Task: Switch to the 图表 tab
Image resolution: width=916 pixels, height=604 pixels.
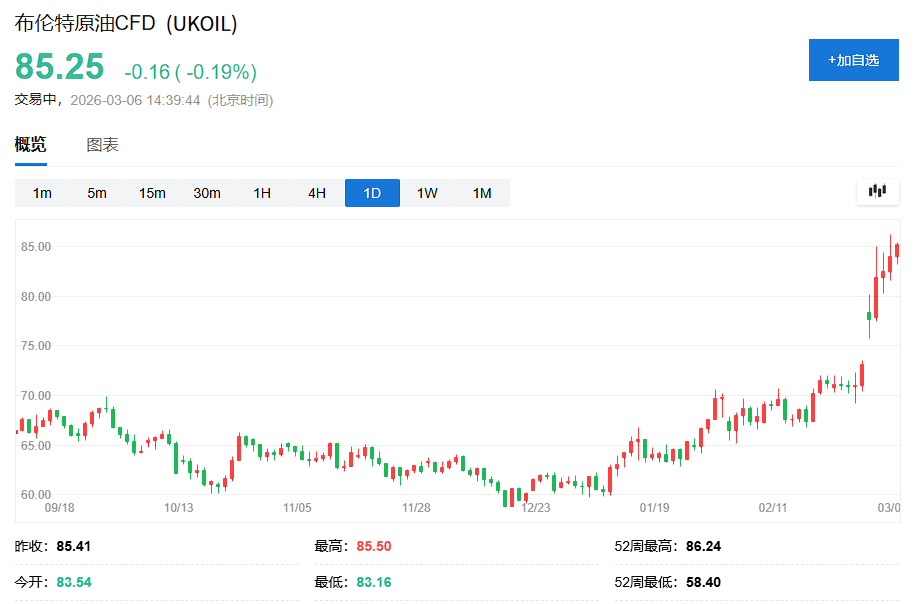Action: (103, 144)
